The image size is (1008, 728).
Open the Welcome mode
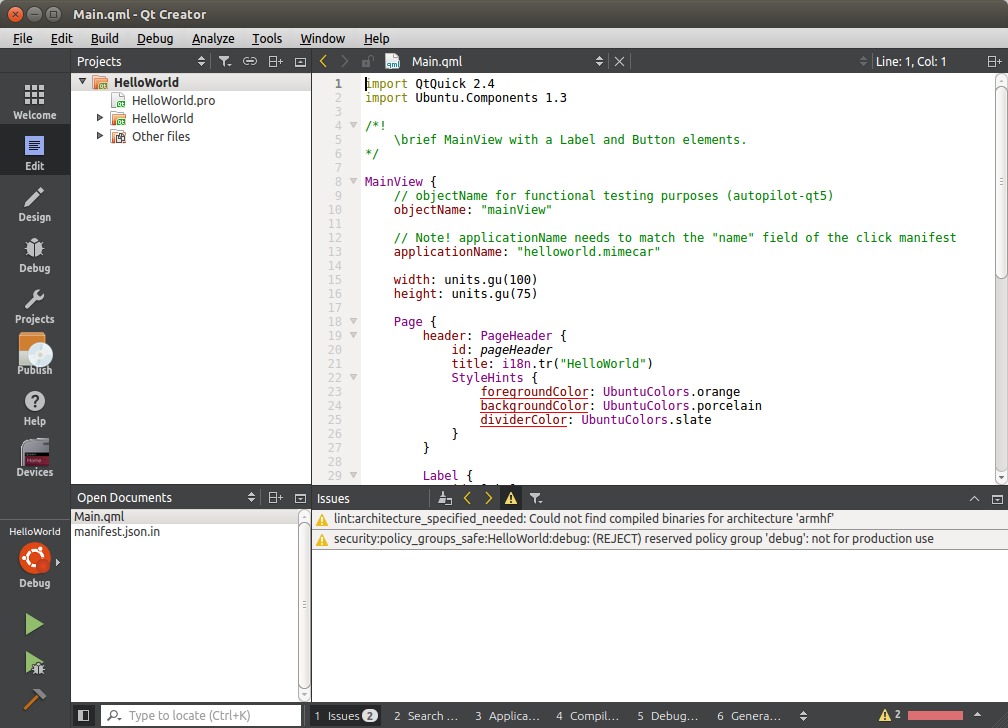(x=35, y=102)
